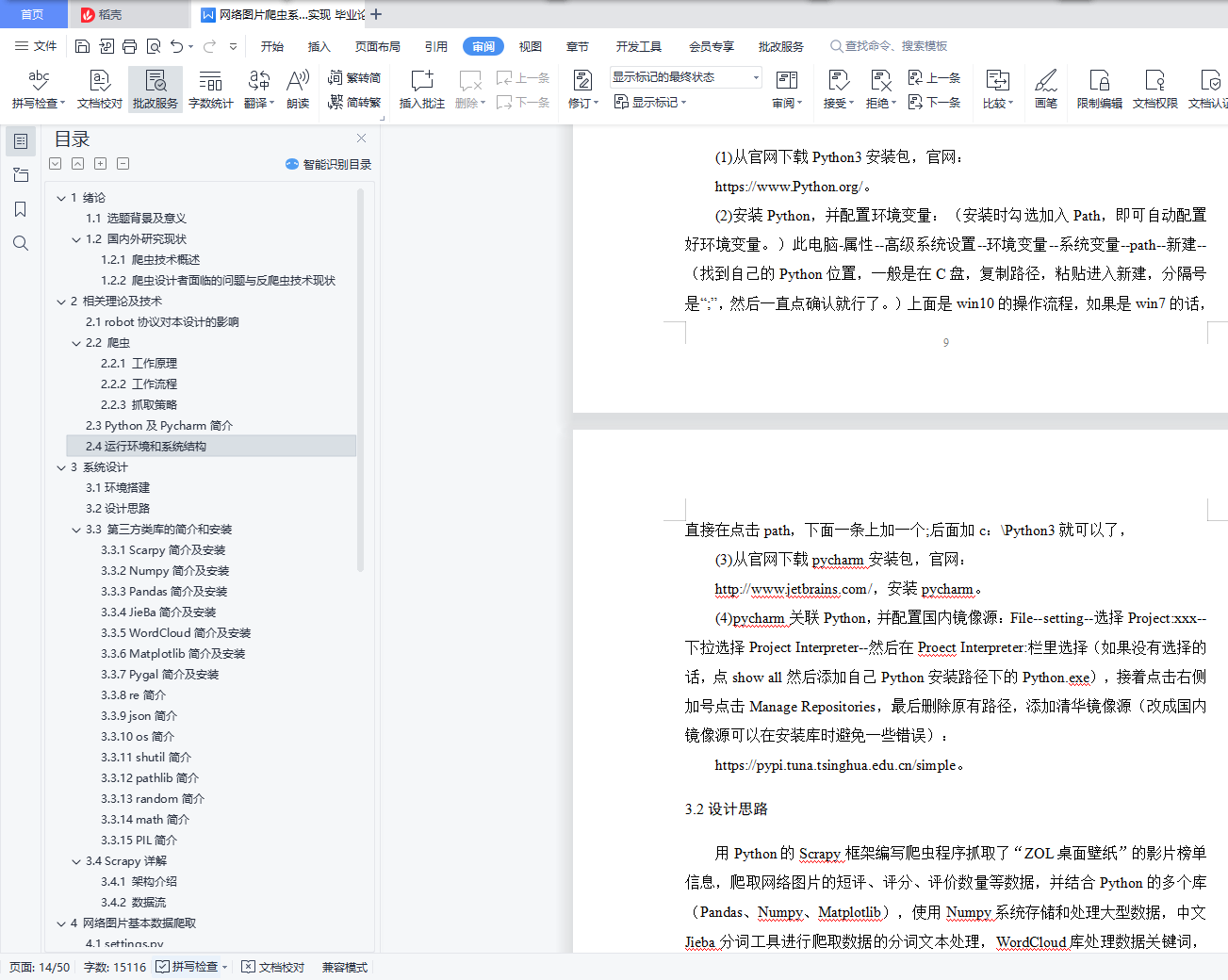Screen dimensions: 1228x980
Task: Open the 显示标记 dropdown
Action: (x=650, y=103)
